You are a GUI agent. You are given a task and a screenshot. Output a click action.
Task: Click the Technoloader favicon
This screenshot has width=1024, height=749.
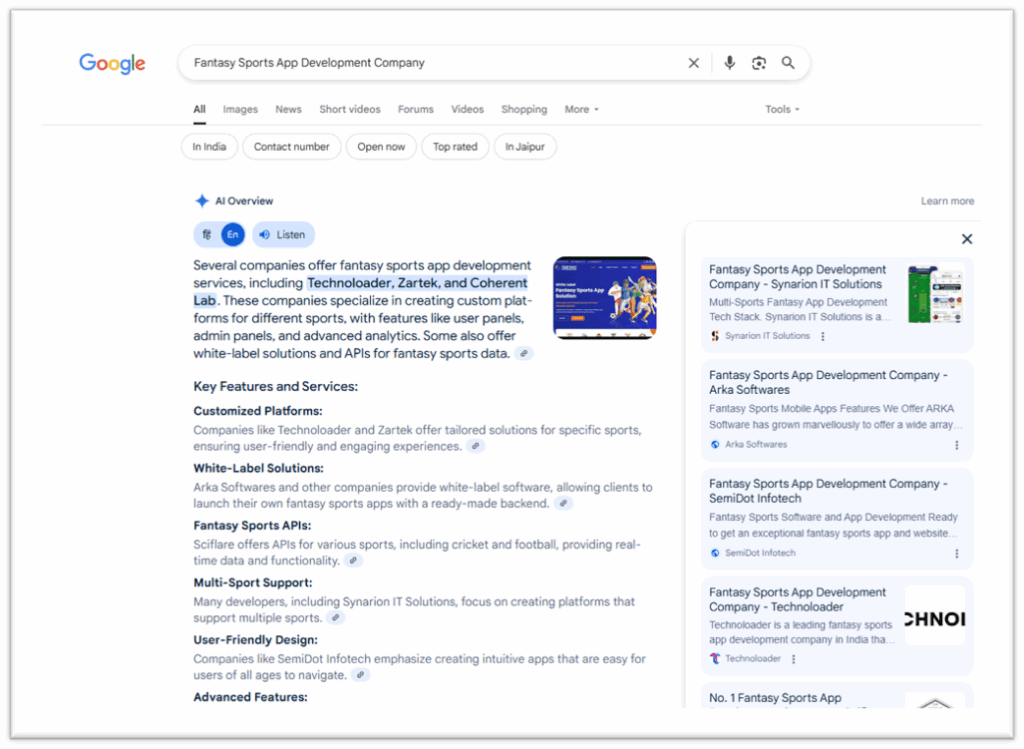[714, 658]
